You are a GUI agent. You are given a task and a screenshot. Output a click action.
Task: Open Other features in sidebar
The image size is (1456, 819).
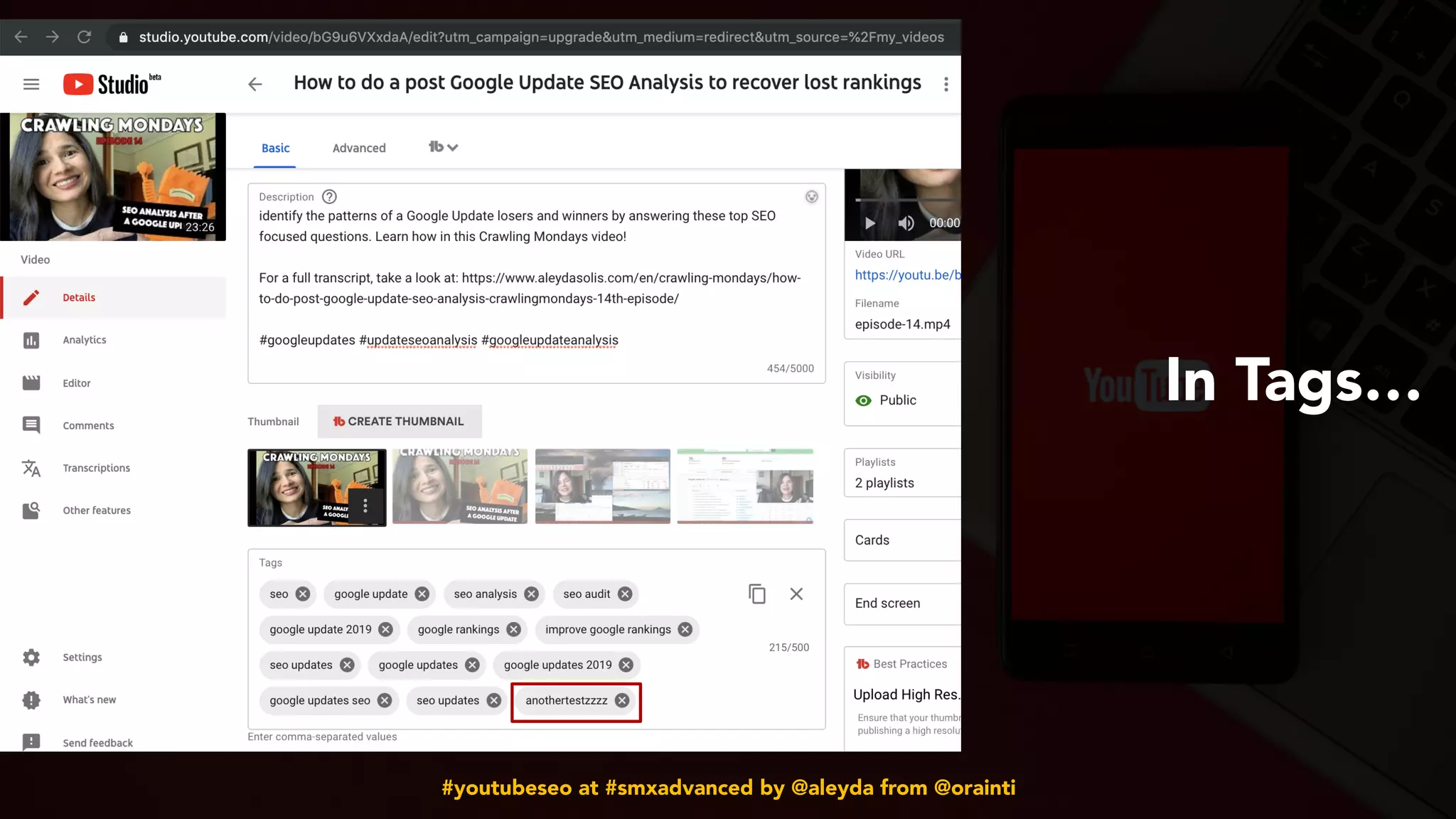pyautogui.click(x=114, y=510)
